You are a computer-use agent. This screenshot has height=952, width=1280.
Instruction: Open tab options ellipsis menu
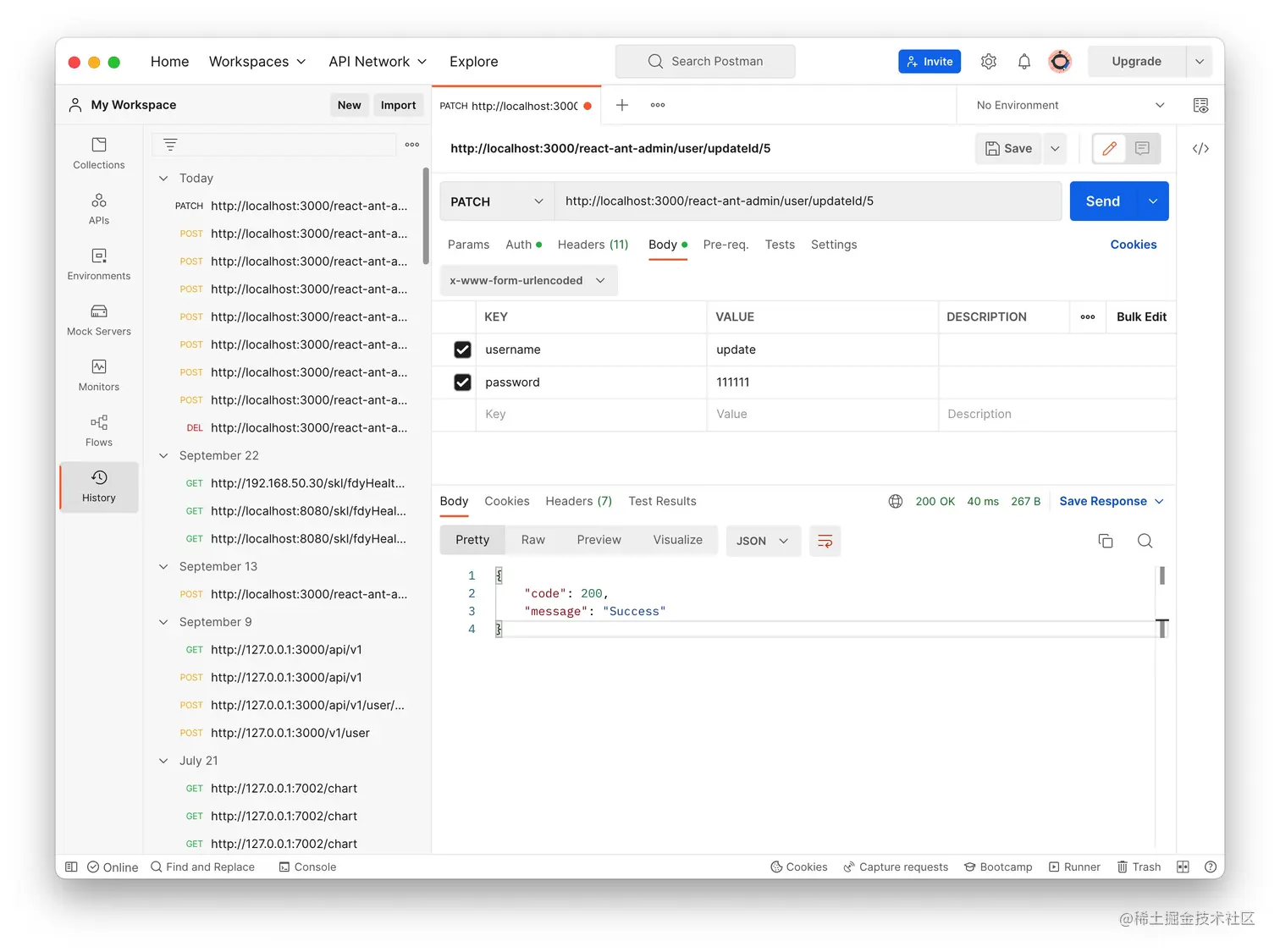tap(658, 105)
